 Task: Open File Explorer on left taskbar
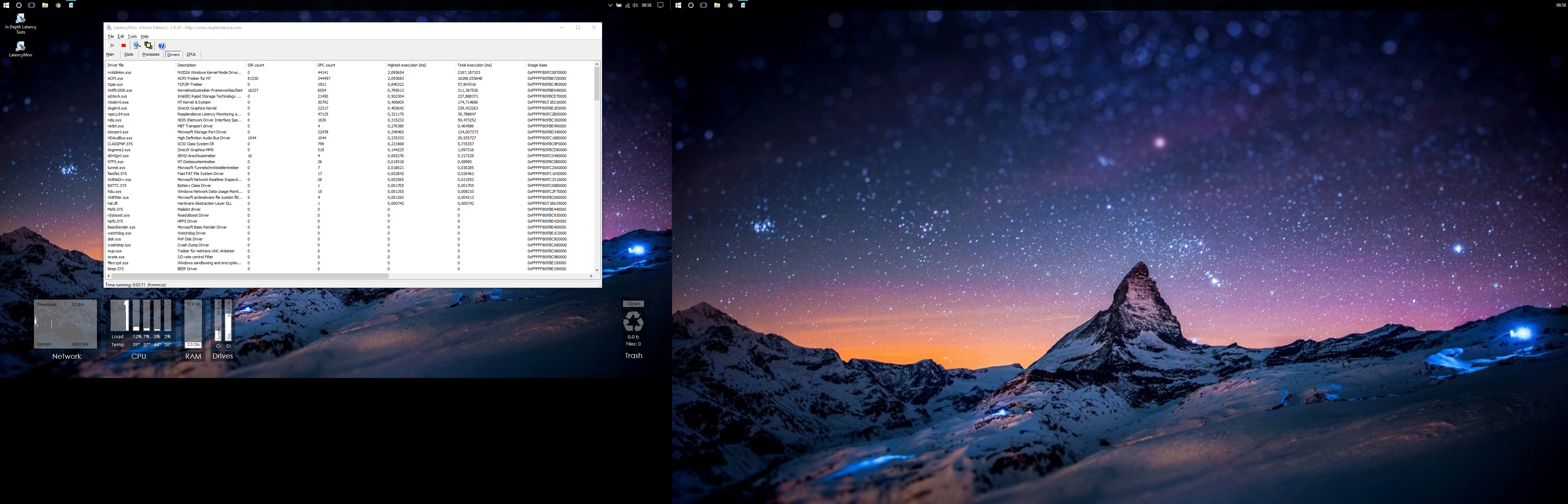(45, 5)
